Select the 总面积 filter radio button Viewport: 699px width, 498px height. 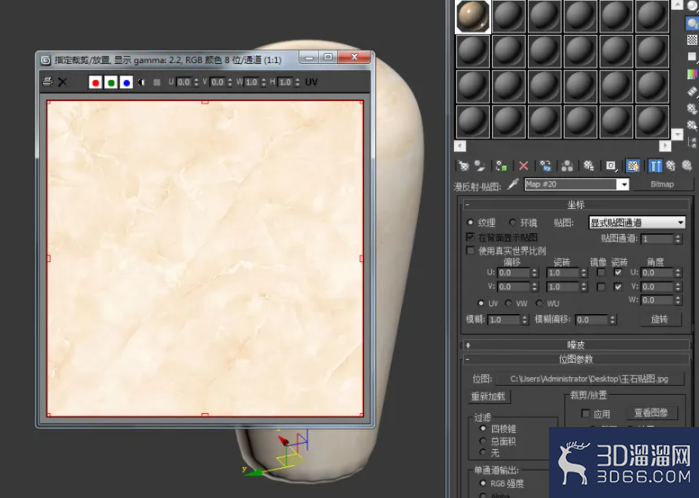pyautogui.click(x=483, y=441)
